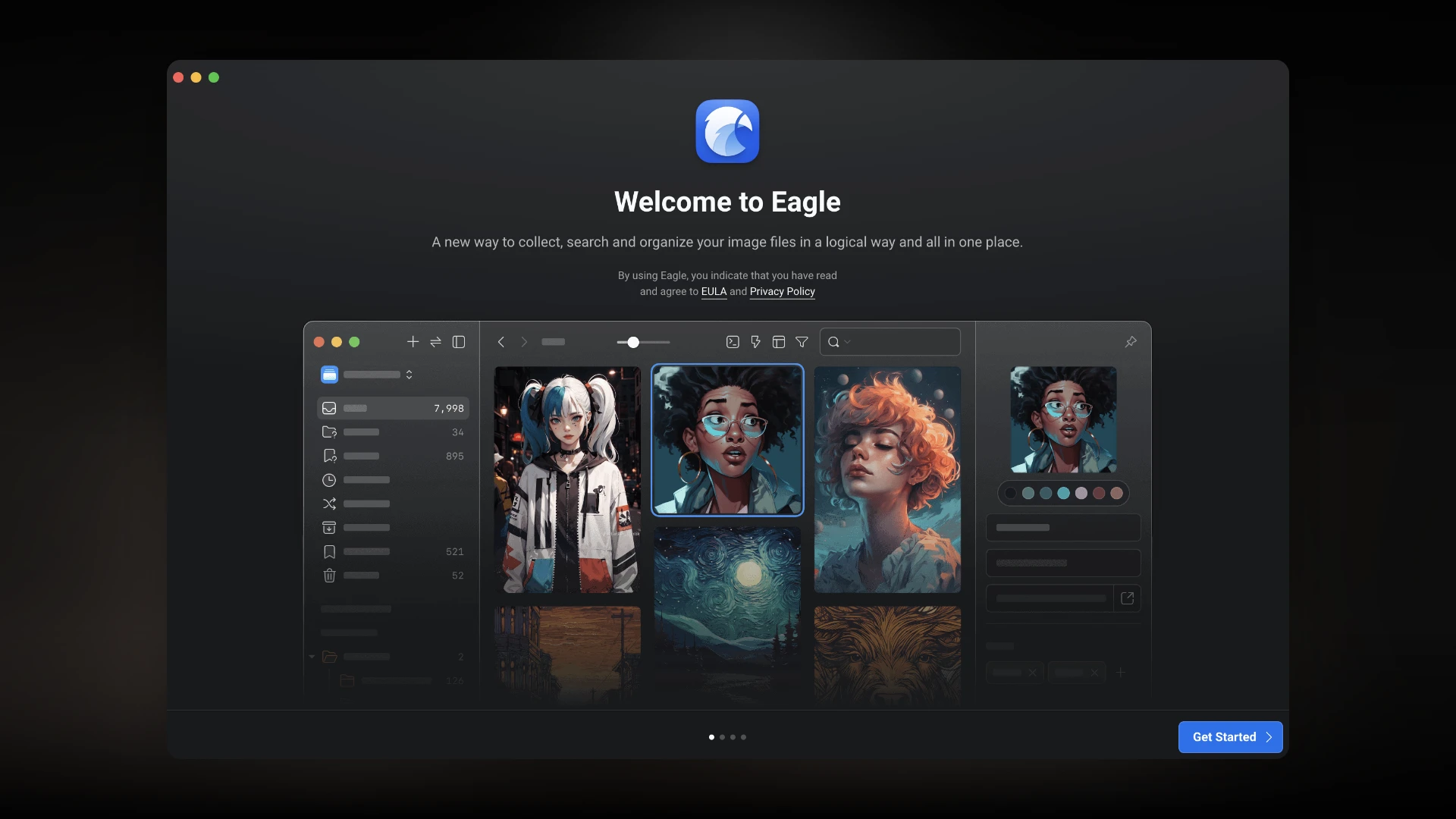
Task: Toggle the sidebar layout icon in the preview
Action: point(459,342)
